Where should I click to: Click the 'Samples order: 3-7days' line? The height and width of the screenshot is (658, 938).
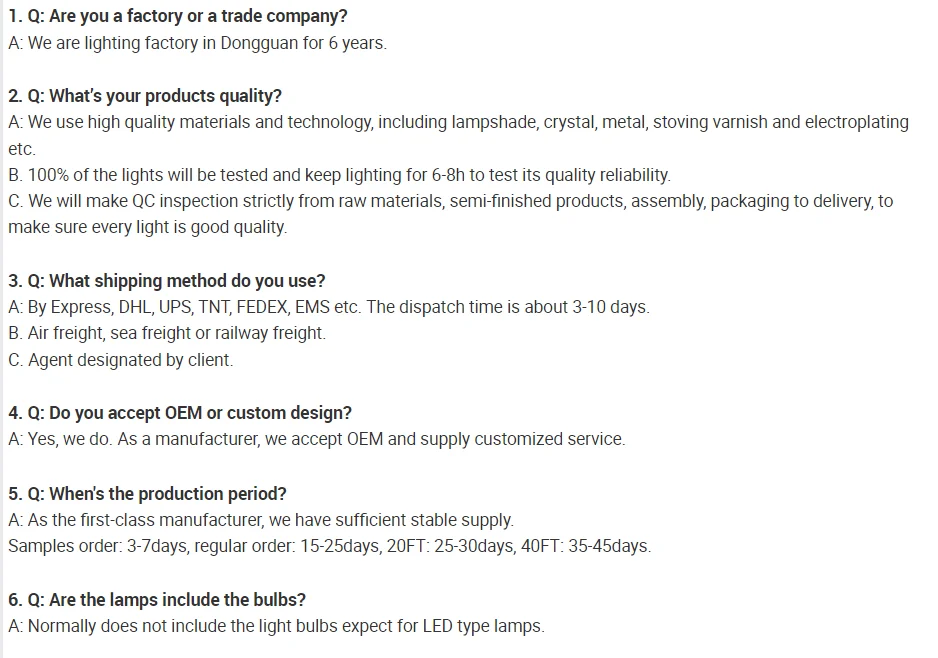(x=330, y=546)
